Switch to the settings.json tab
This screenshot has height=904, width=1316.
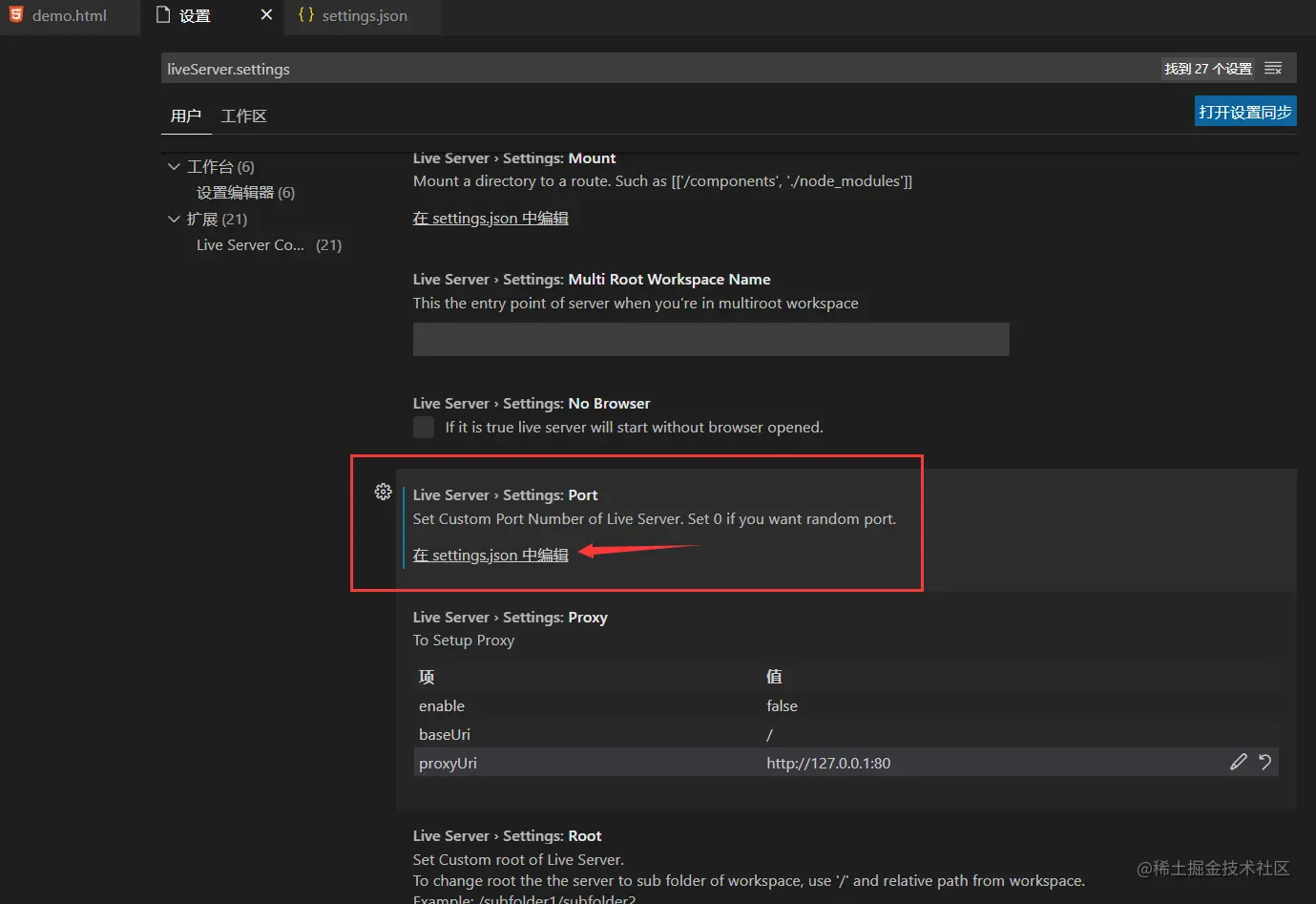coord(364,15)
